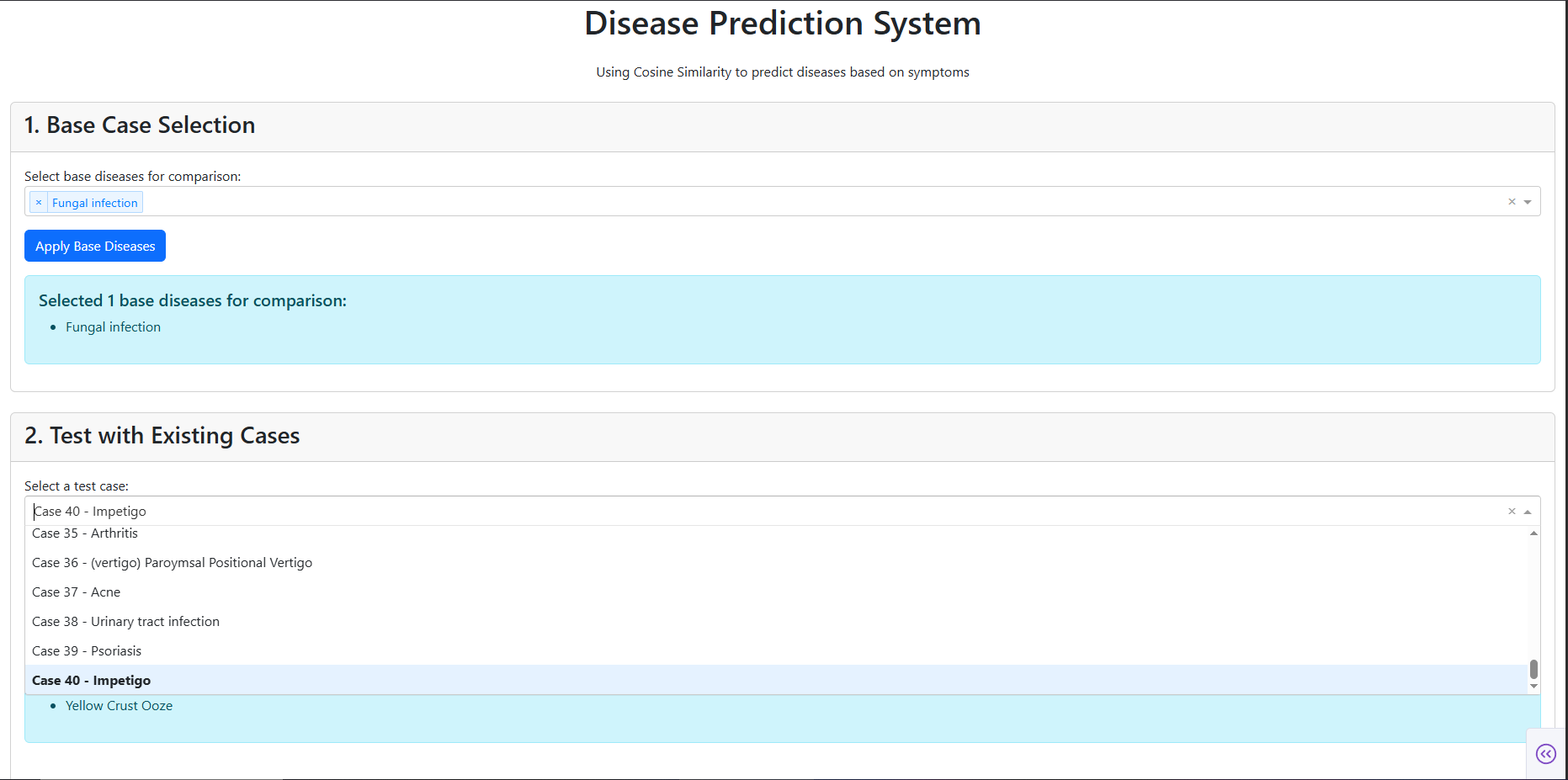1568x780 pixels.
Task: Choose Case 36 Paroymsal Positional Vertigo
Action: (776, 563)
